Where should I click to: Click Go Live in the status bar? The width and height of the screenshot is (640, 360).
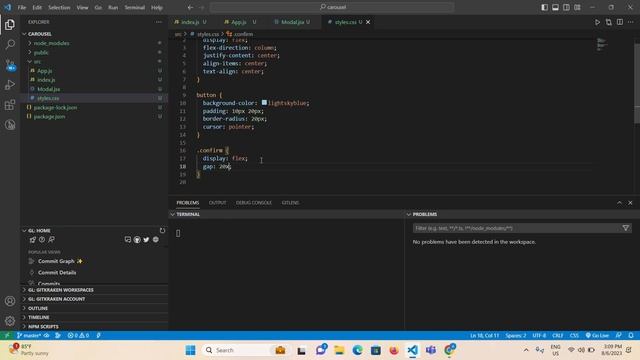point(597,336)
